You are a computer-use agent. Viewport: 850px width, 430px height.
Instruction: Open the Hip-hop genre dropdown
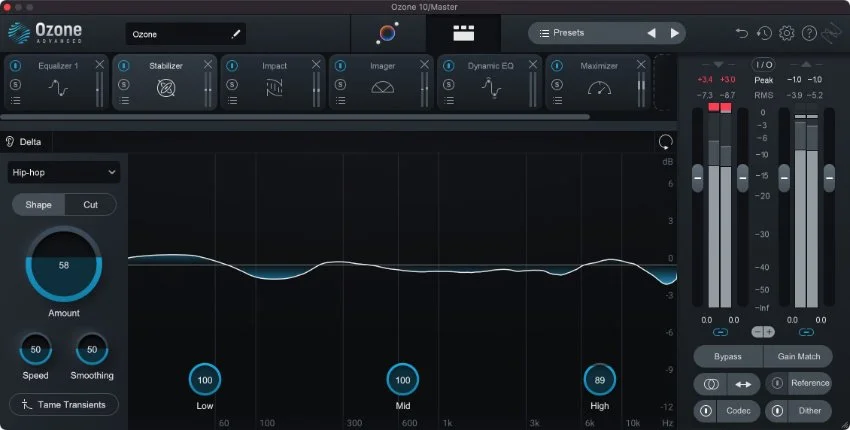(64, 172)
